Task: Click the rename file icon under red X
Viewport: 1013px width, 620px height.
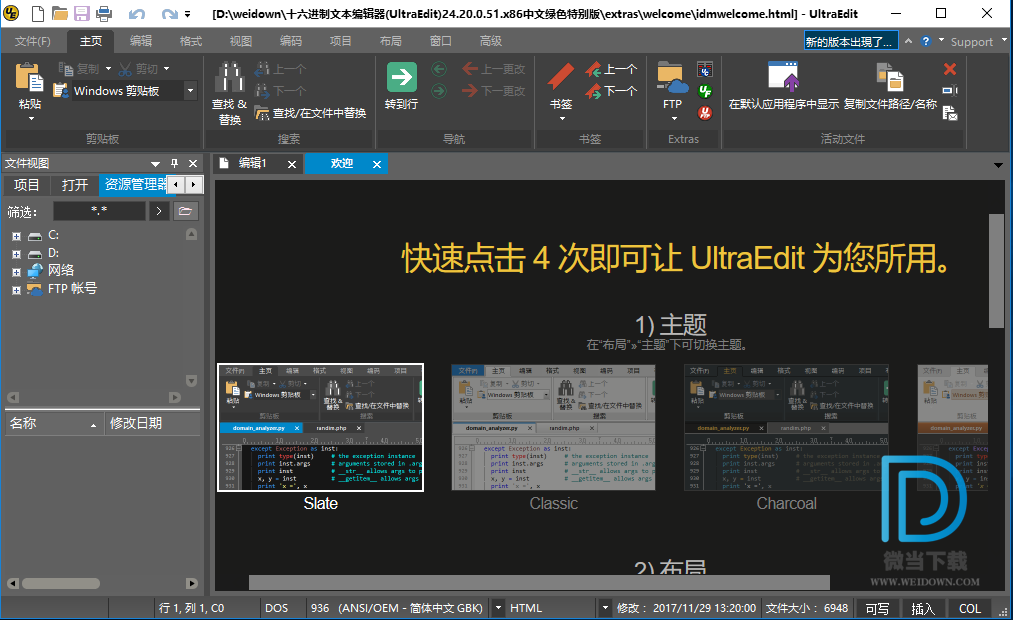Action: point(950,90)
